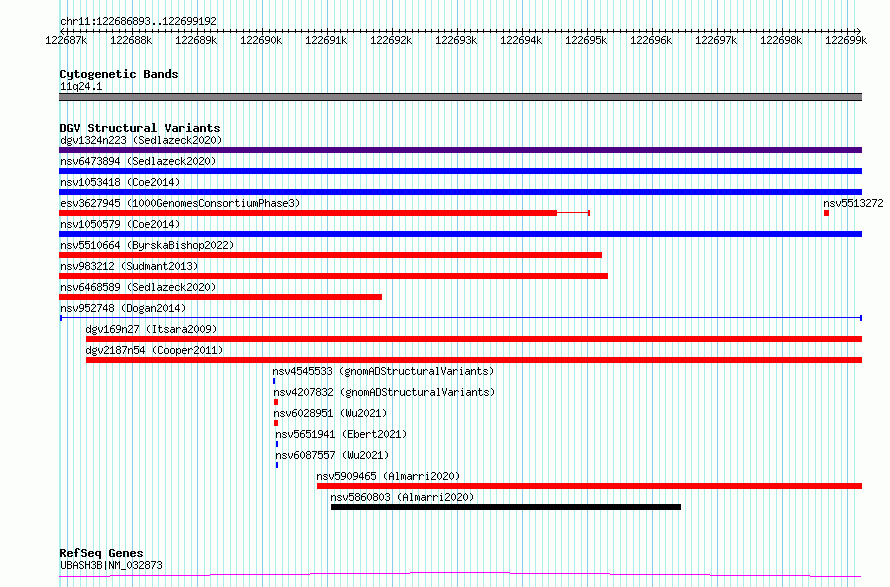Click the purple dgv1324n223 variant bar

pyautogui.click(x=460, y=150)
